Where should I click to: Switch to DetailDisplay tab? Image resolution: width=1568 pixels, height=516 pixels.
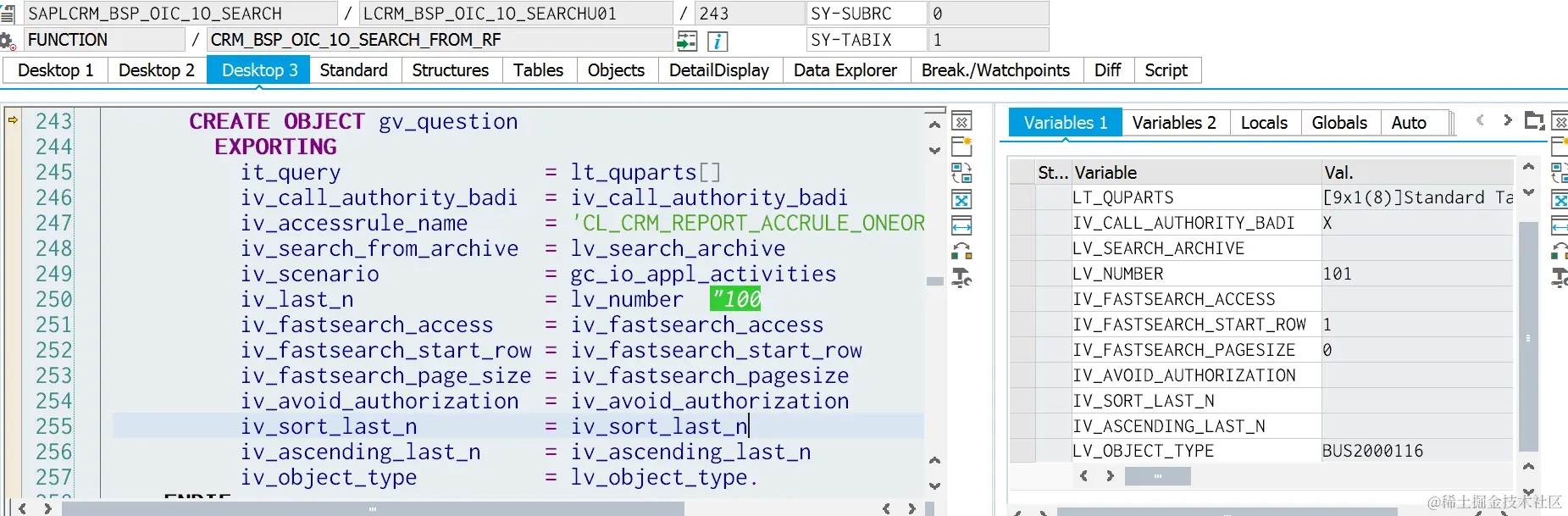pyautogui.click(x=719, y=70)
